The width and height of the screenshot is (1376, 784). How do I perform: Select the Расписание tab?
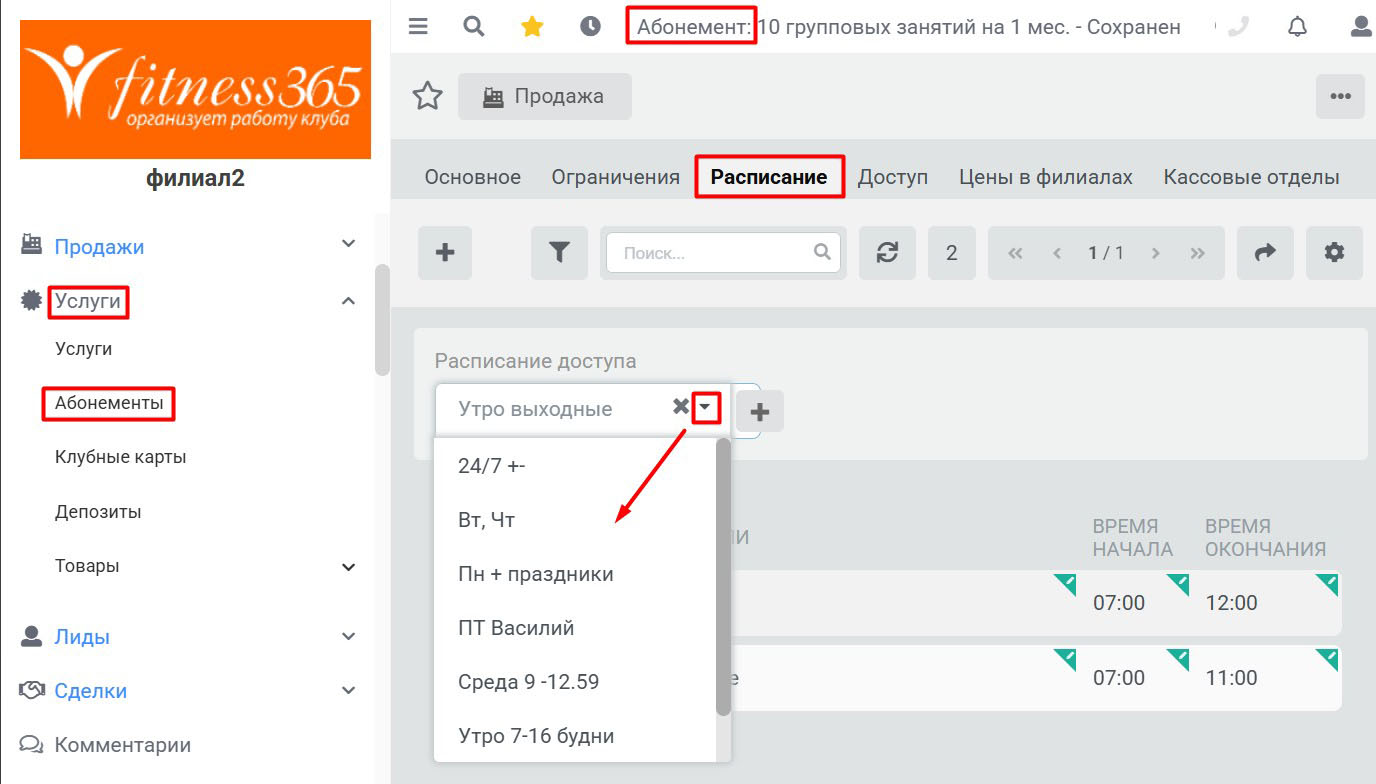pos(769,177)
